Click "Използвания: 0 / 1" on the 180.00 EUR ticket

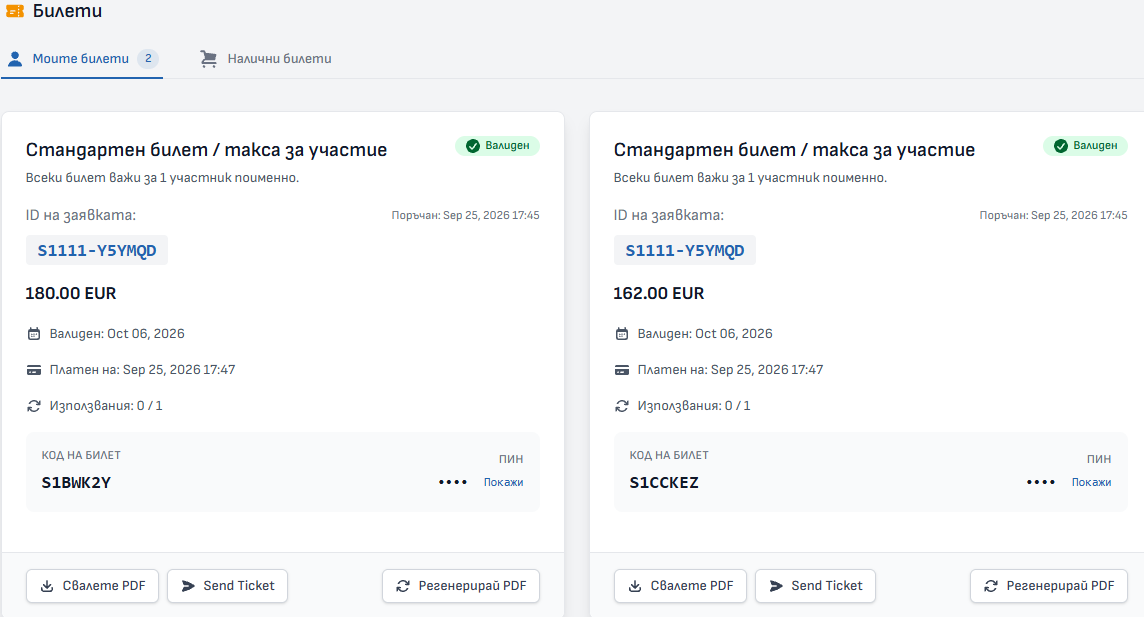106,405
